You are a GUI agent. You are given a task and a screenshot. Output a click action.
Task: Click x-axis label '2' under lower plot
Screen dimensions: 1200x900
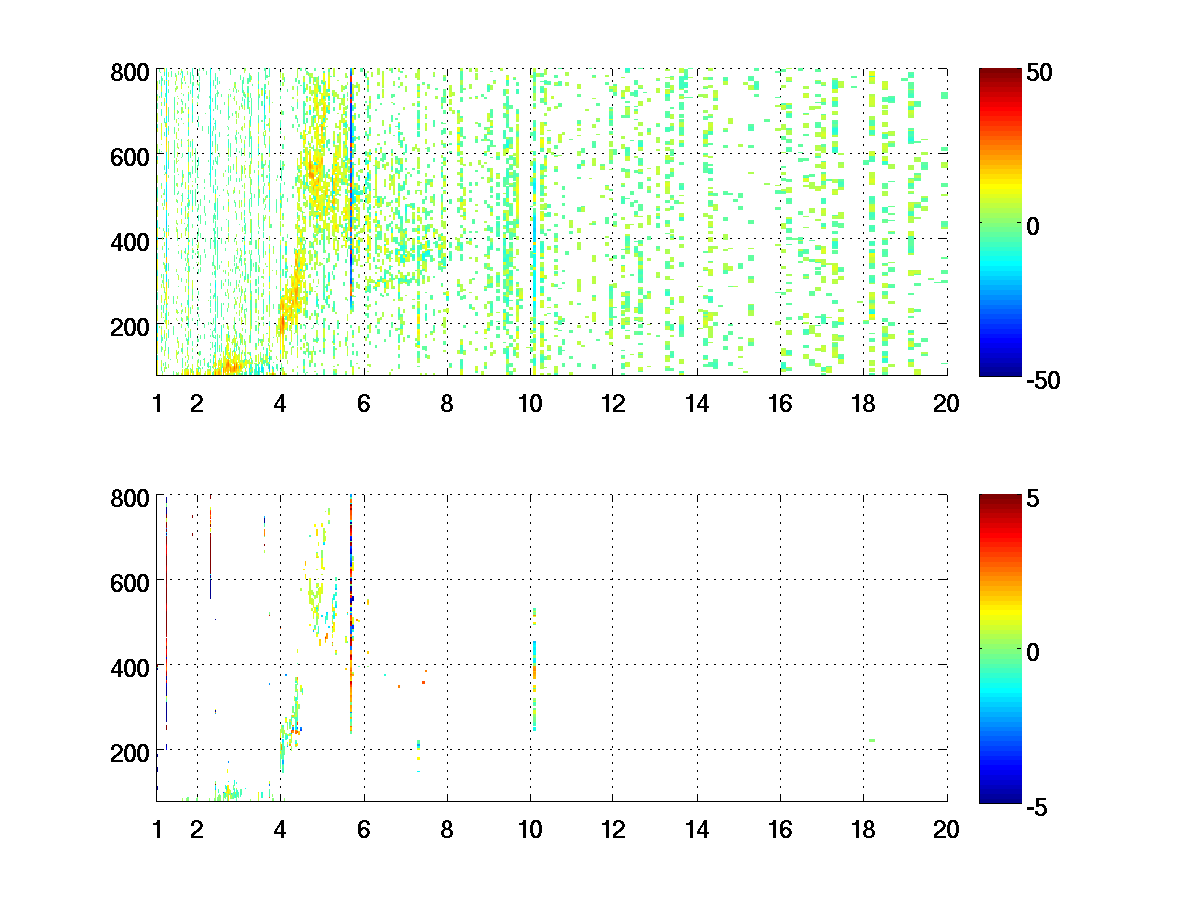pos(197,829)
